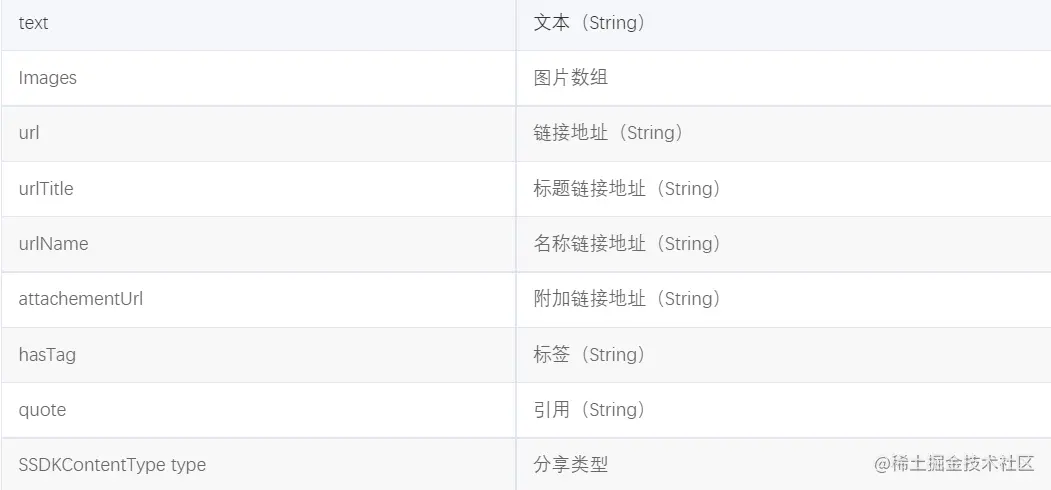Viewport: 1051px width, 490px height.
Task: Select the '图片数组' description cell
Action: click(570, 78)
